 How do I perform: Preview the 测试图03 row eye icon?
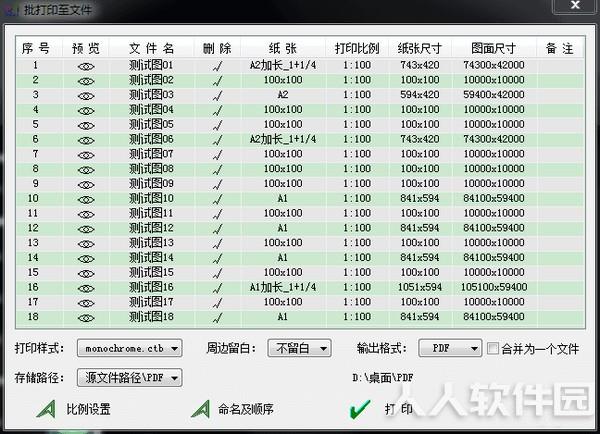86,96
